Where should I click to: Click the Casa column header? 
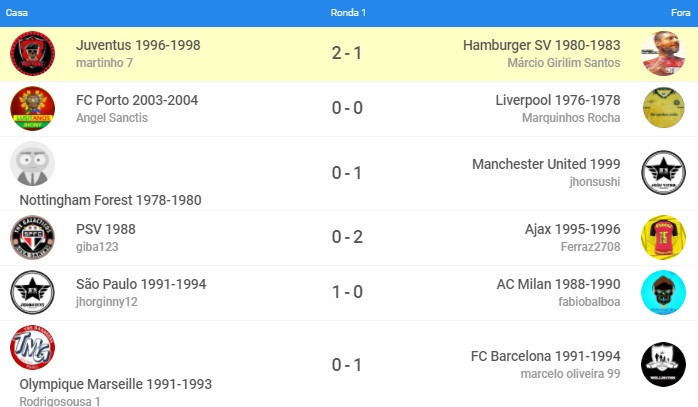pos(16,12)
